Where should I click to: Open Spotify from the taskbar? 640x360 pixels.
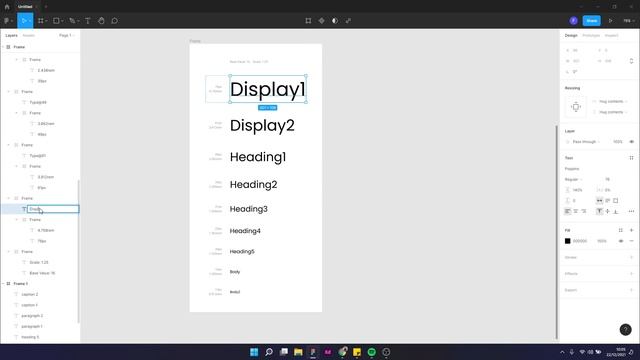[x=371, y=352]
